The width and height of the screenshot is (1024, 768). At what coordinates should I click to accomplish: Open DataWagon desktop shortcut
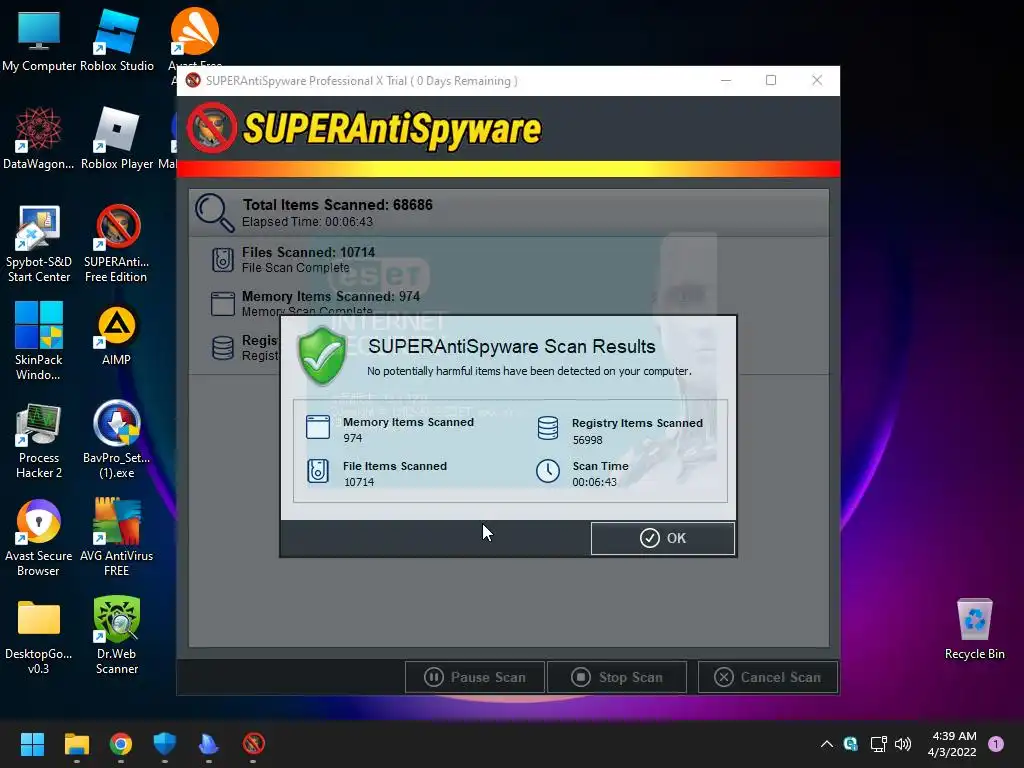click(x=39, y=138)
